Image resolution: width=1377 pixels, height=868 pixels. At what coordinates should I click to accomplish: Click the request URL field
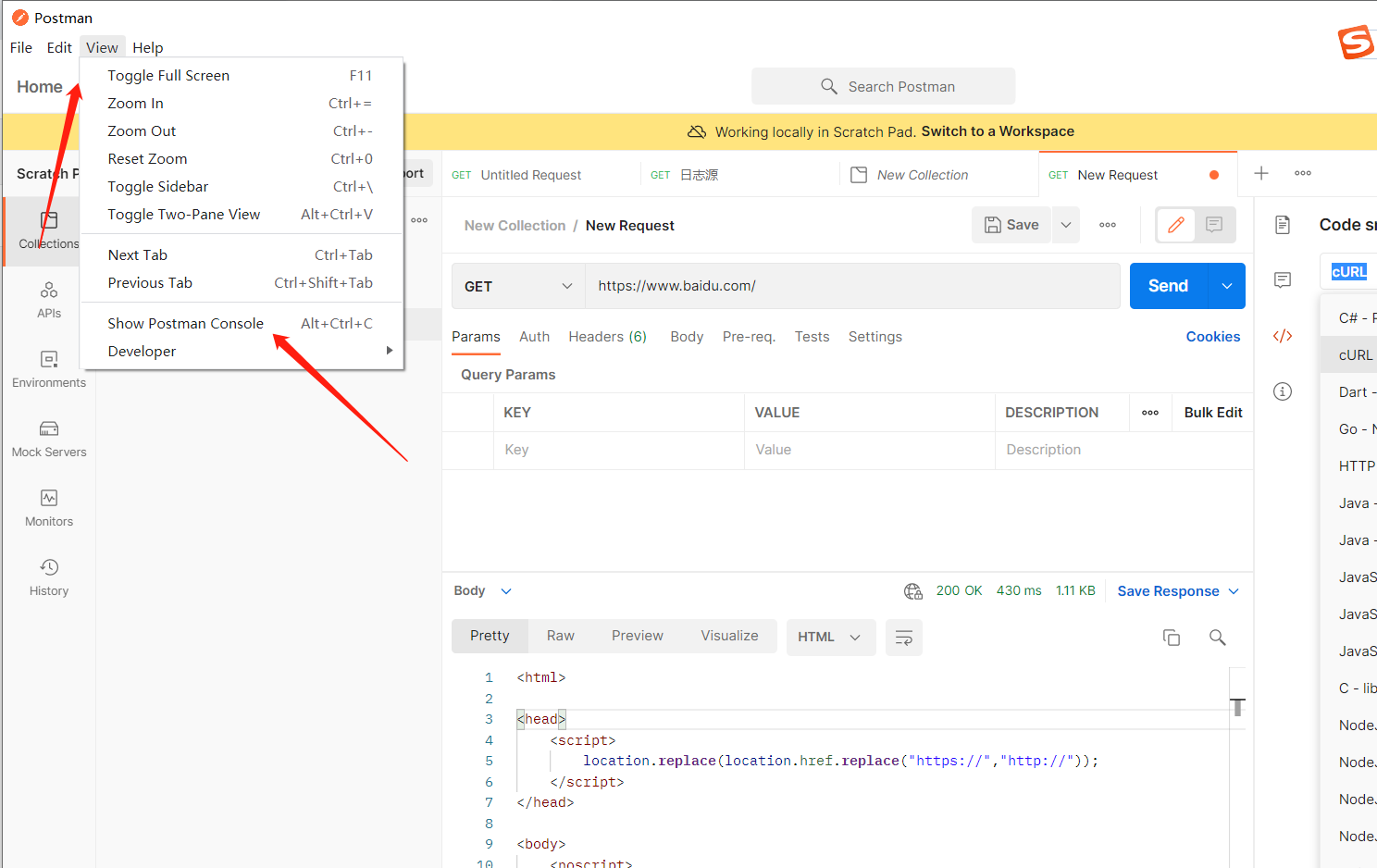point(852,286)
